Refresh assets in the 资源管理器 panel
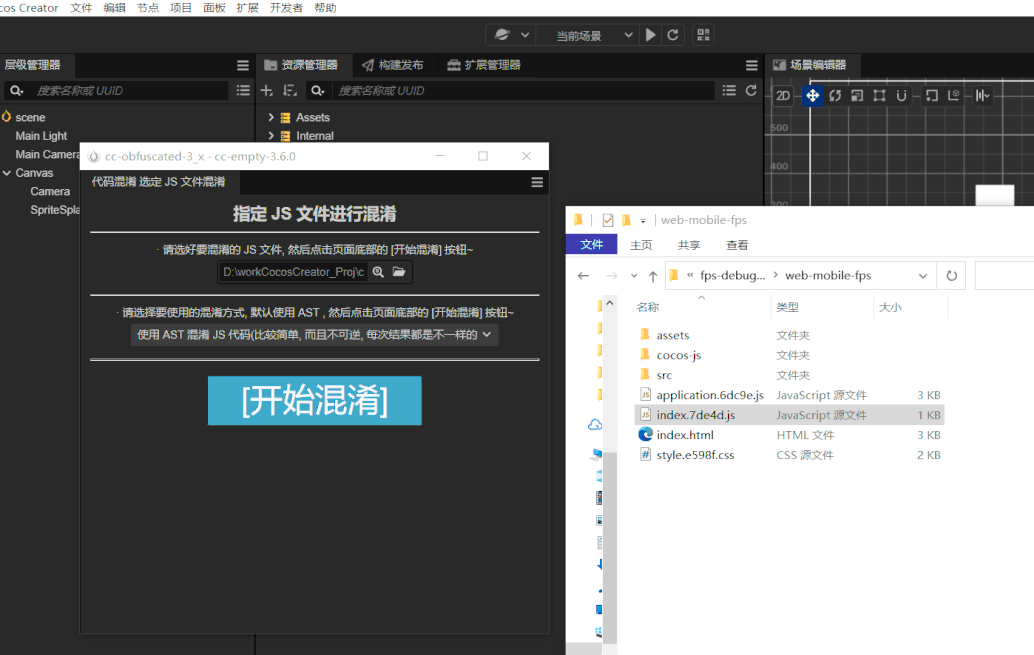This screenshot has width=1034, height=655. [x=750, y=89]
